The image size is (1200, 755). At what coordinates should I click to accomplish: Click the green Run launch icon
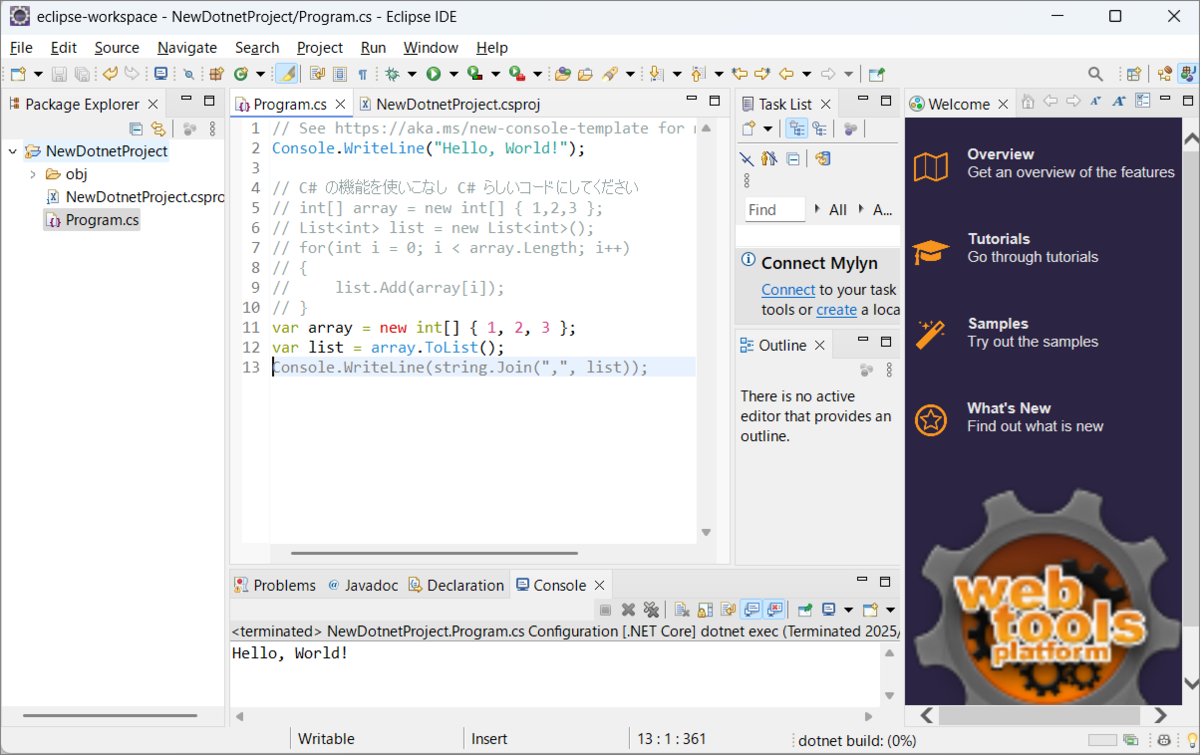pos(433,74)
